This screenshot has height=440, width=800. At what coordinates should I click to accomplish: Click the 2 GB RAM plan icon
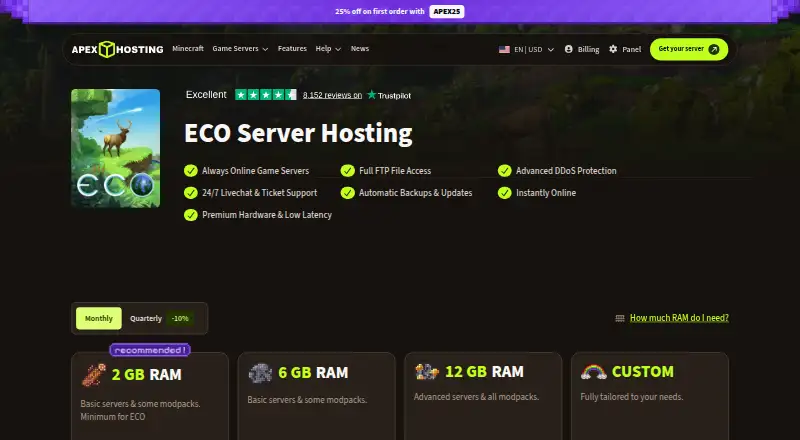[94, 374]
